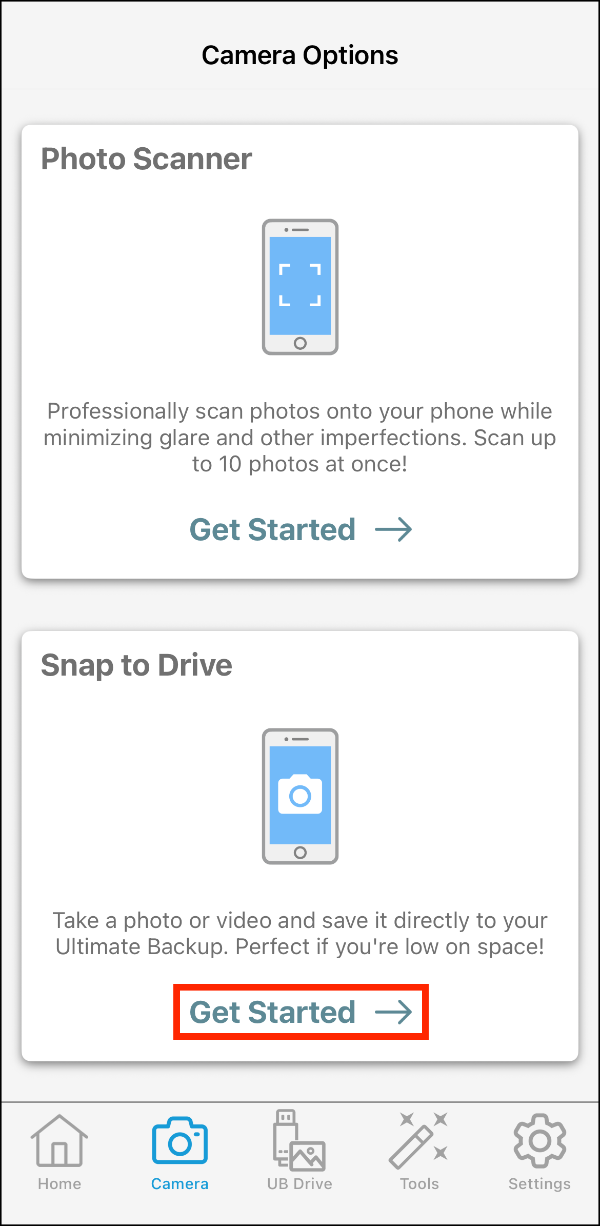This screenshot has width=600, height=1226.
Task: Click the Snap to Drive description text
Action: click(x=300, y=933)
